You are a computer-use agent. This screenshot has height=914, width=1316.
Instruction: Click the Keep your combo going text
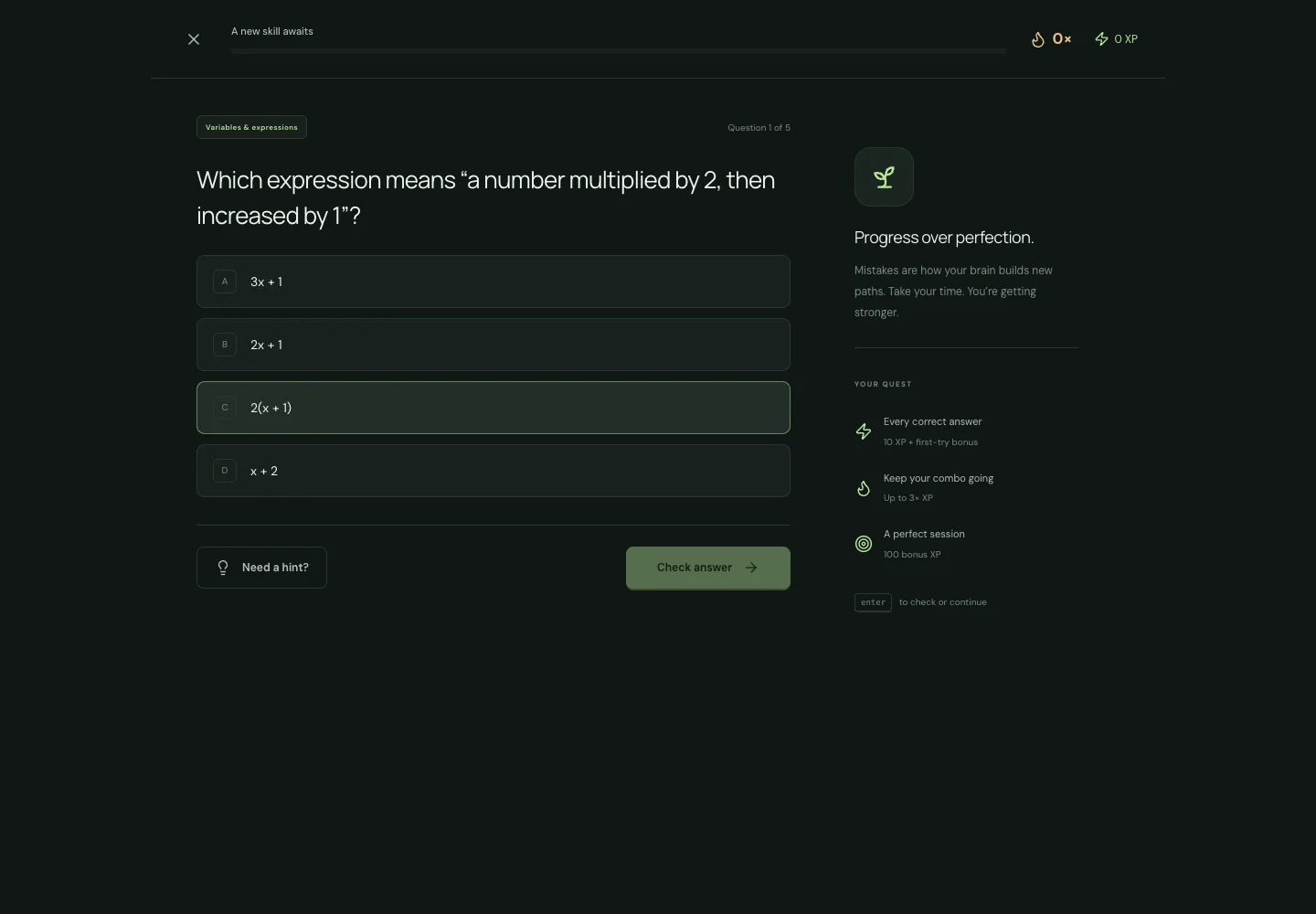pos(939,479)
